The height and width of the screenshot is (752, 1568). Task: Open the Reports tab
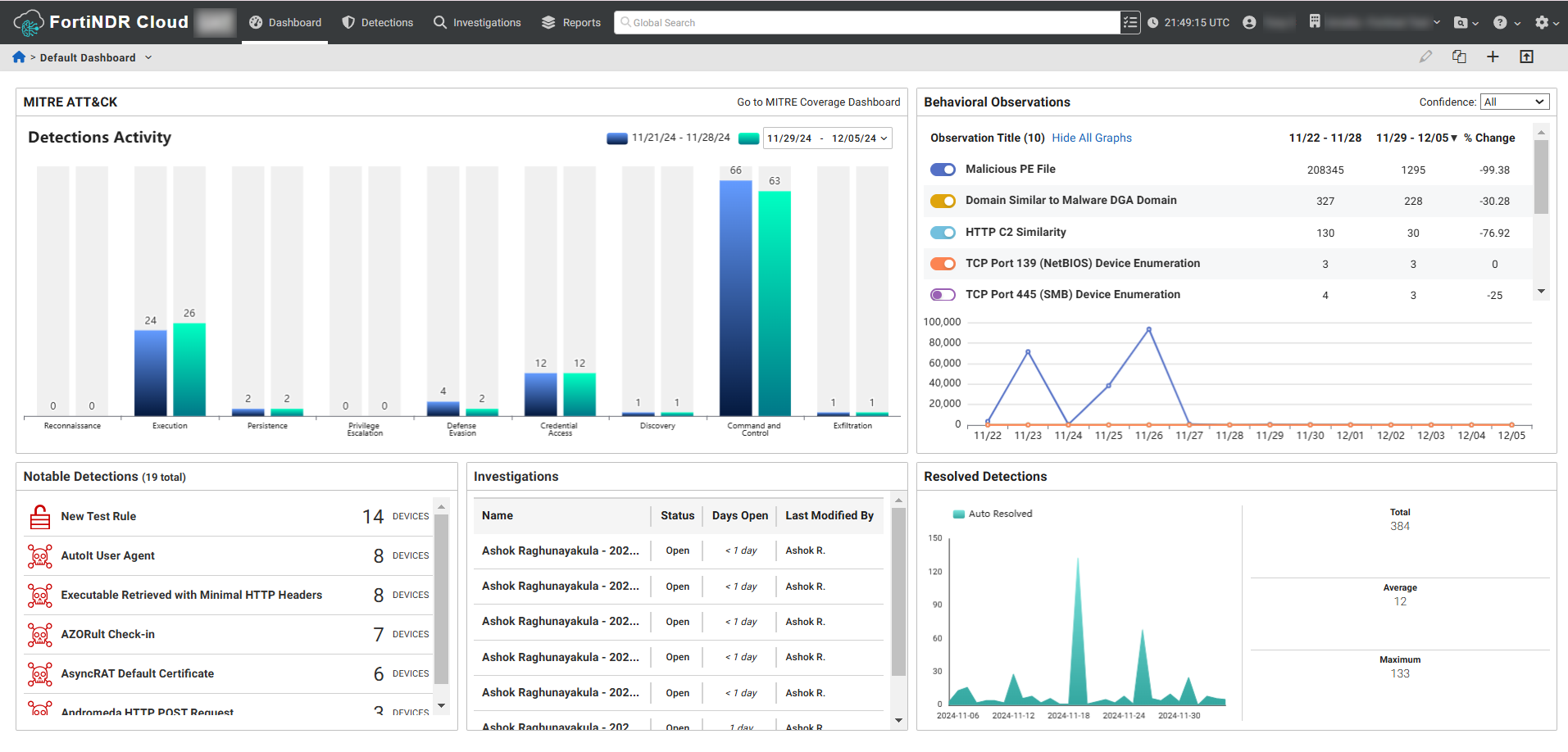[571, 23]
